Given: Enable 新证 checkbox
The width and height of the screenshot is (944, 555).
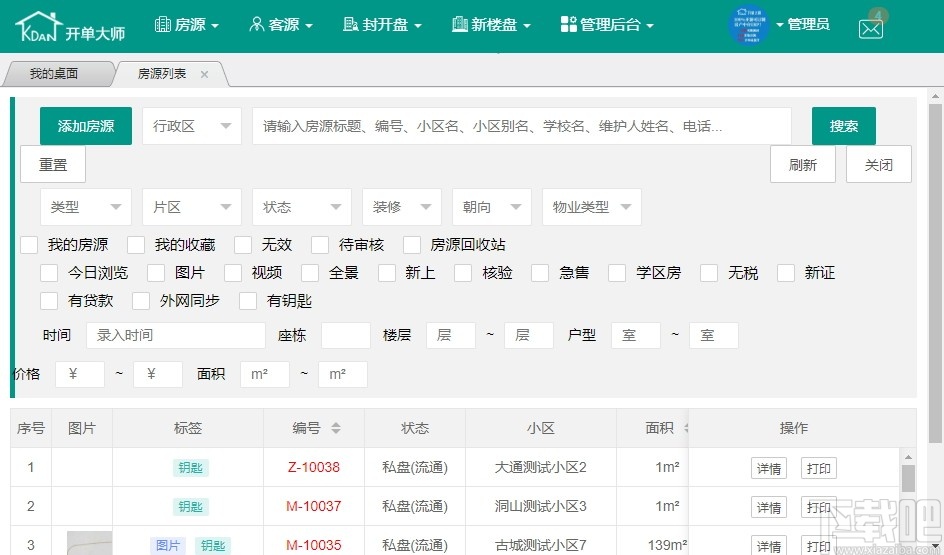Looking at the screenshot, I should (786, 273).
